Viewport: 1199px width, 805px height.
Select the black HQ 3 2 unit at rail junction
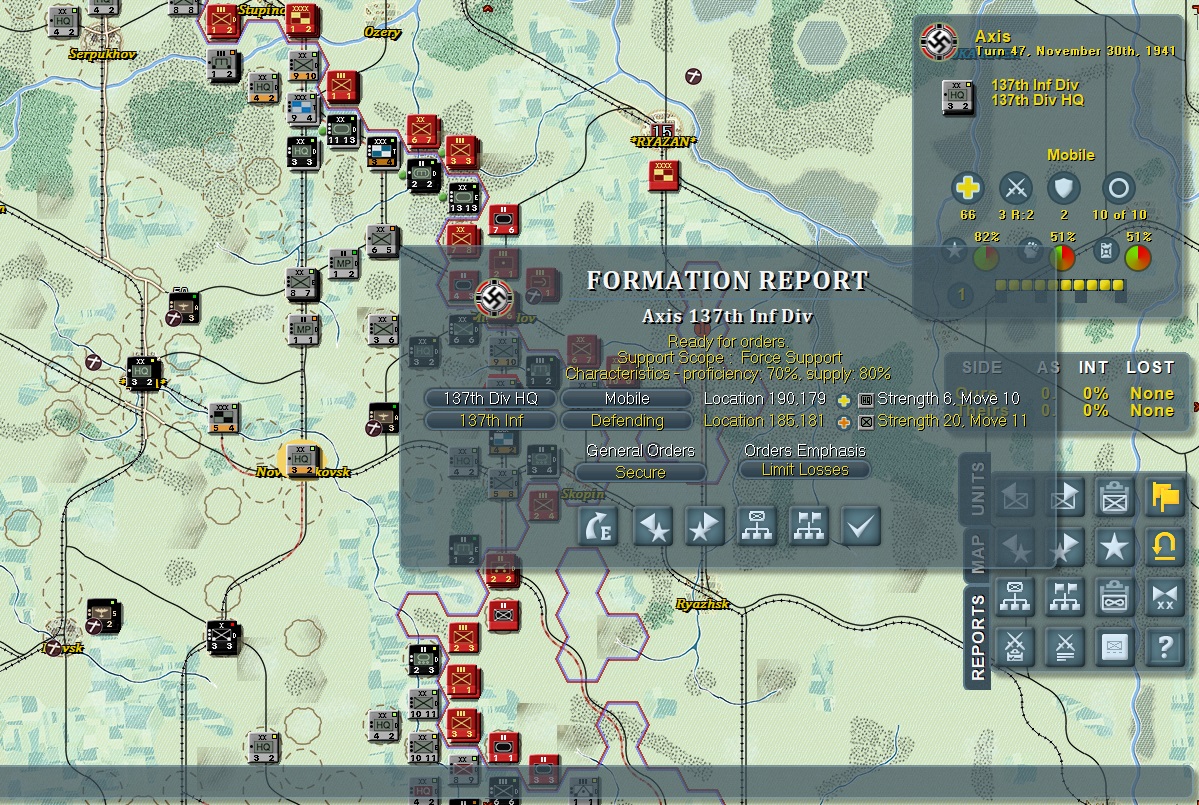point(143,373)
